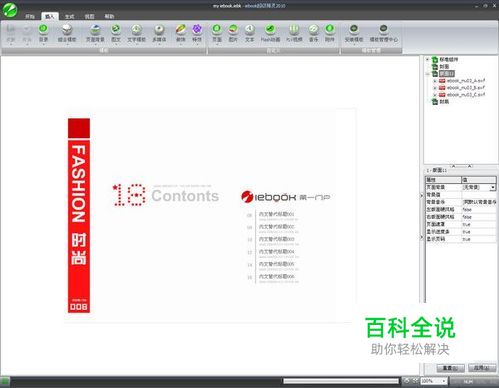Click the 背景值 property value field

(479, 195)
